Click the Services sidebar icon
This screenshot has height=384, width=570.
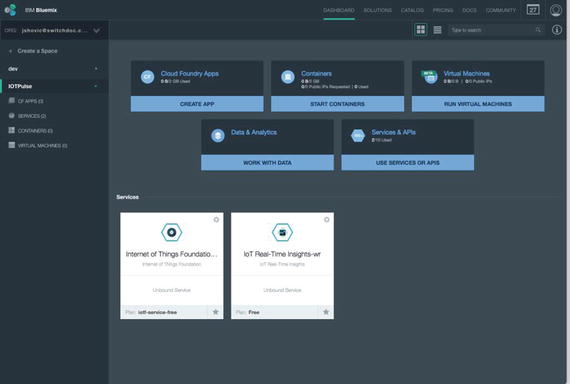[12, 116]
